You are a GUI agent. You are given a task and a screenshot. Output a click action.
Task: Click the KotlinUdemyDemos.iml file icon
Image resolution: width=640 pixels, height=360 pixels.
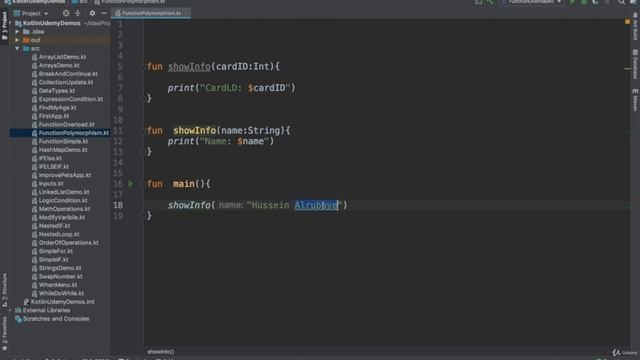[x=26, y=302]
